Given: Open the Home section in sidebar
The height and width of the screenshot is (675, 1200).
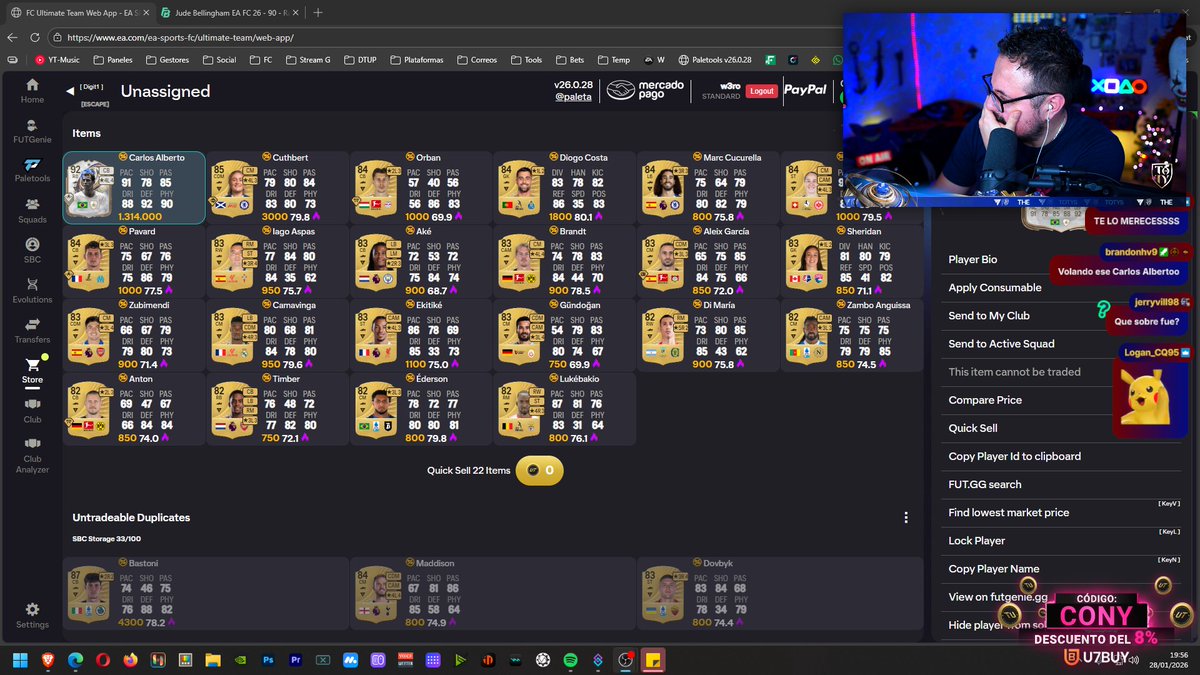Looking at the screenshot, I should click(32, 91).
